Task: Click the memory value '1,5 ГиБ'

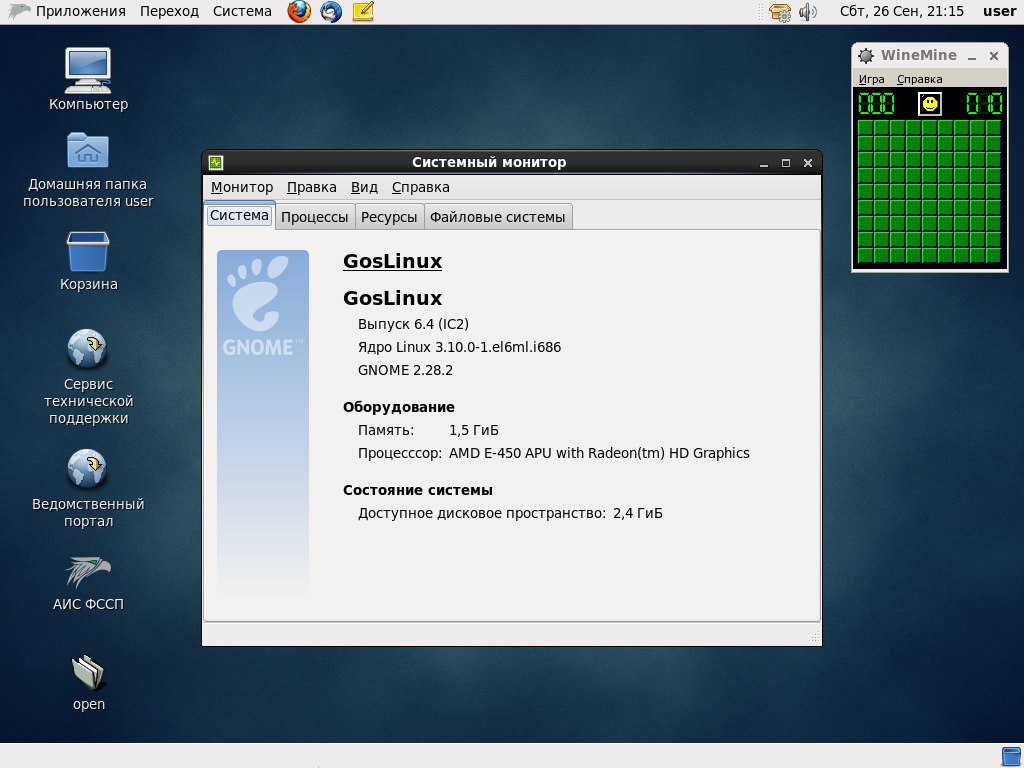Action: coord(474,430)
